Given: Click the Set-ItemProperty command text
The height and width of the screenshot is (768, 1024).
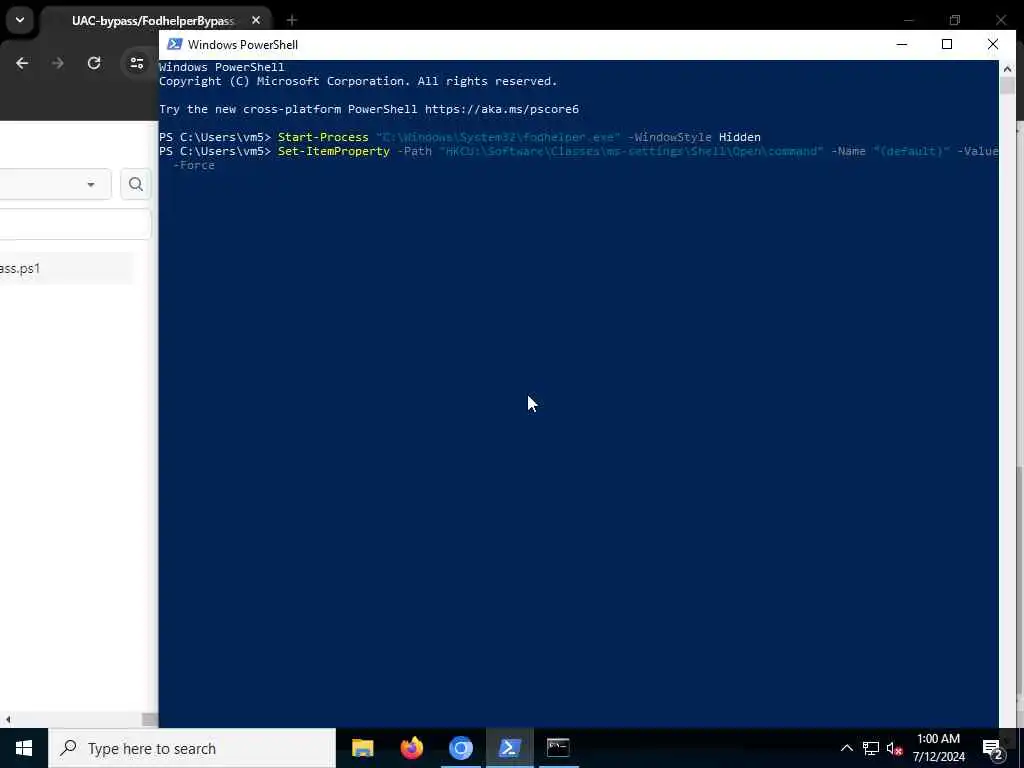Looking at the screenshot, I should click(334, 151).
